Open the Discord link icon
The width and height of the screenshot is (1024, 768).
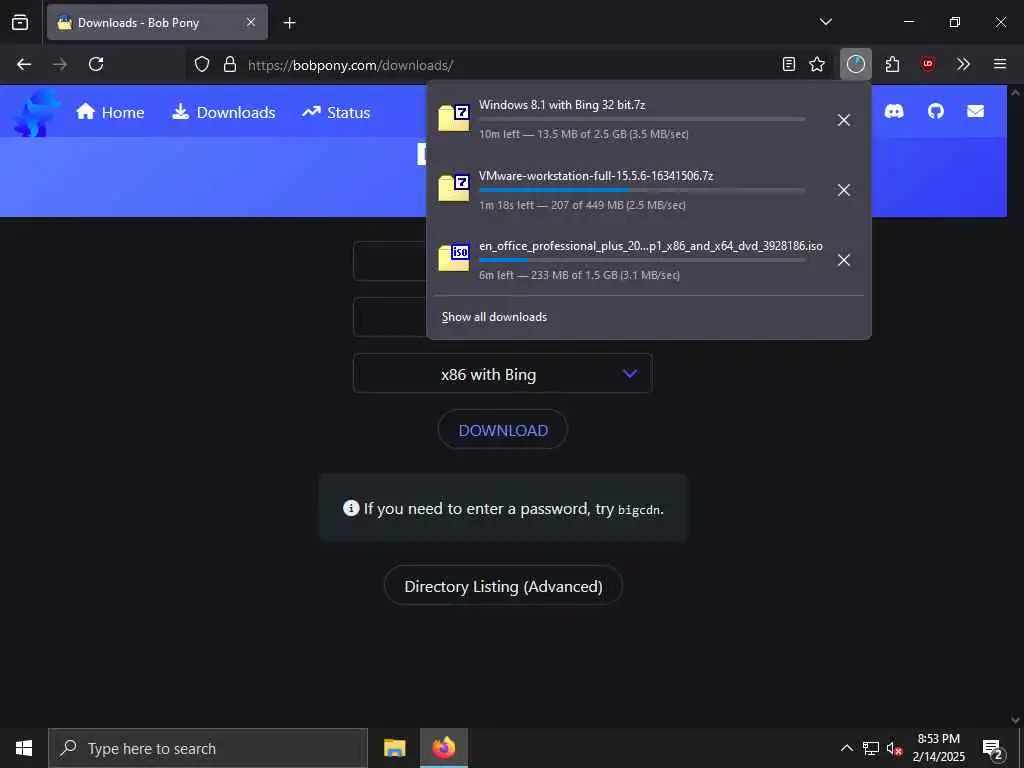tap(894, 112)
